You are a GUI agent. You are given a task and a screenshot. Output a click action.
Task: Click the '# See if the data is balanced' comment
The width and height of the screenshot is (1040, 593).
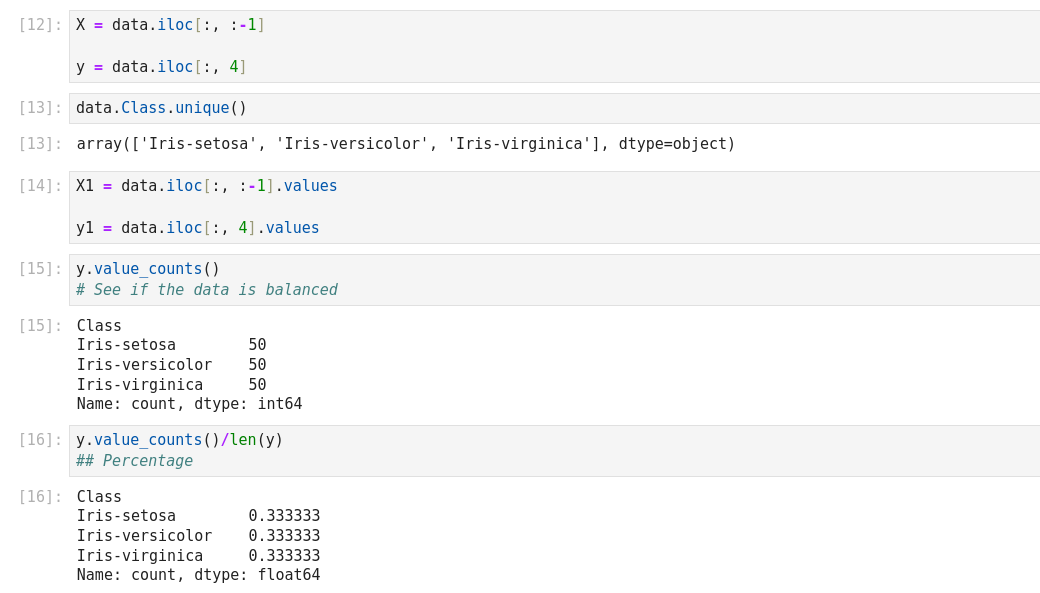[207, 290]
